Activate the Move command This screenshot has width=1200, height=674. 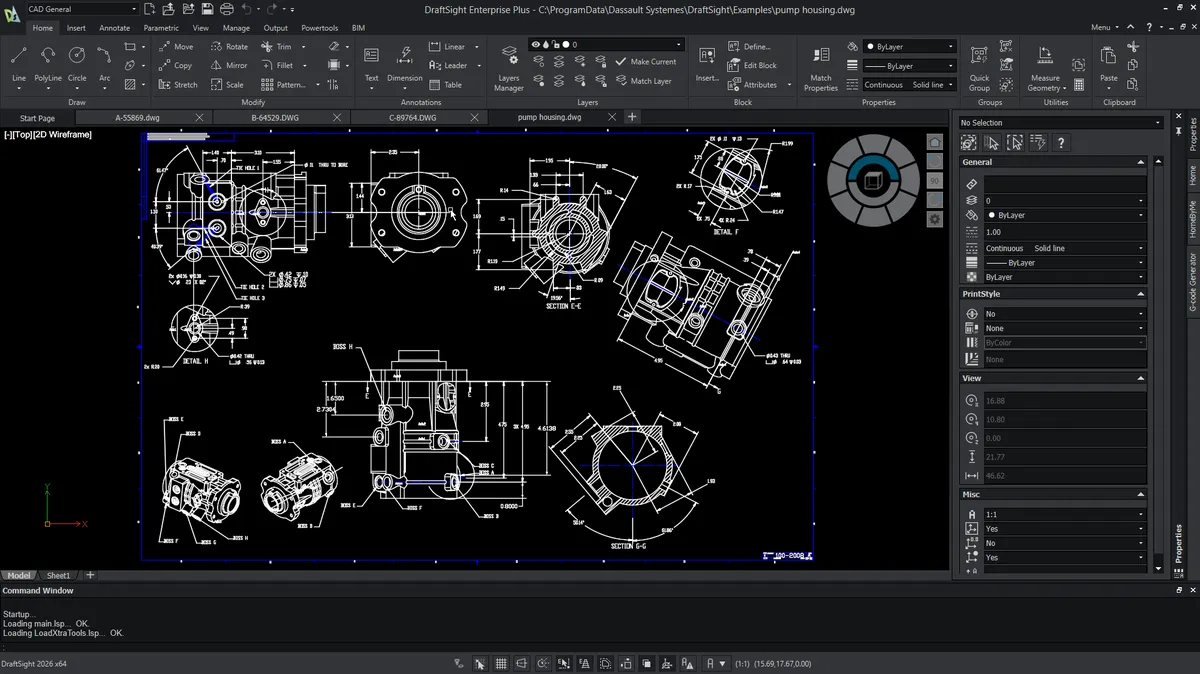click(x=175, y=46)
